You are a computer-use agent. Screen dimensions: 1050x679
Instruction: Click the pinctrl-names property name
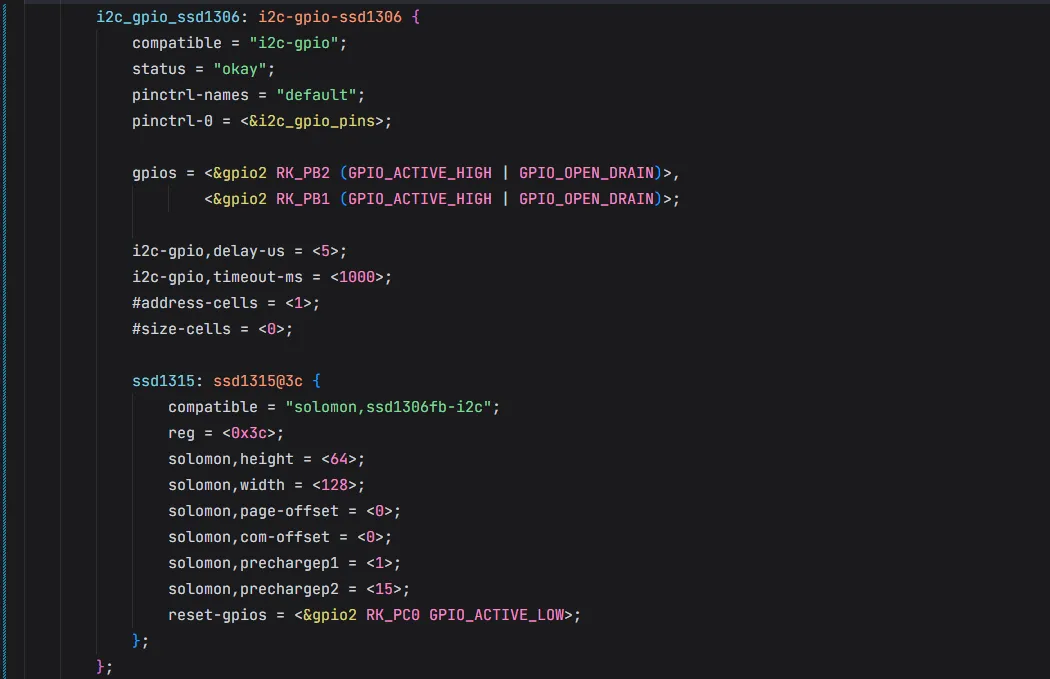click(x=190, y=95)
